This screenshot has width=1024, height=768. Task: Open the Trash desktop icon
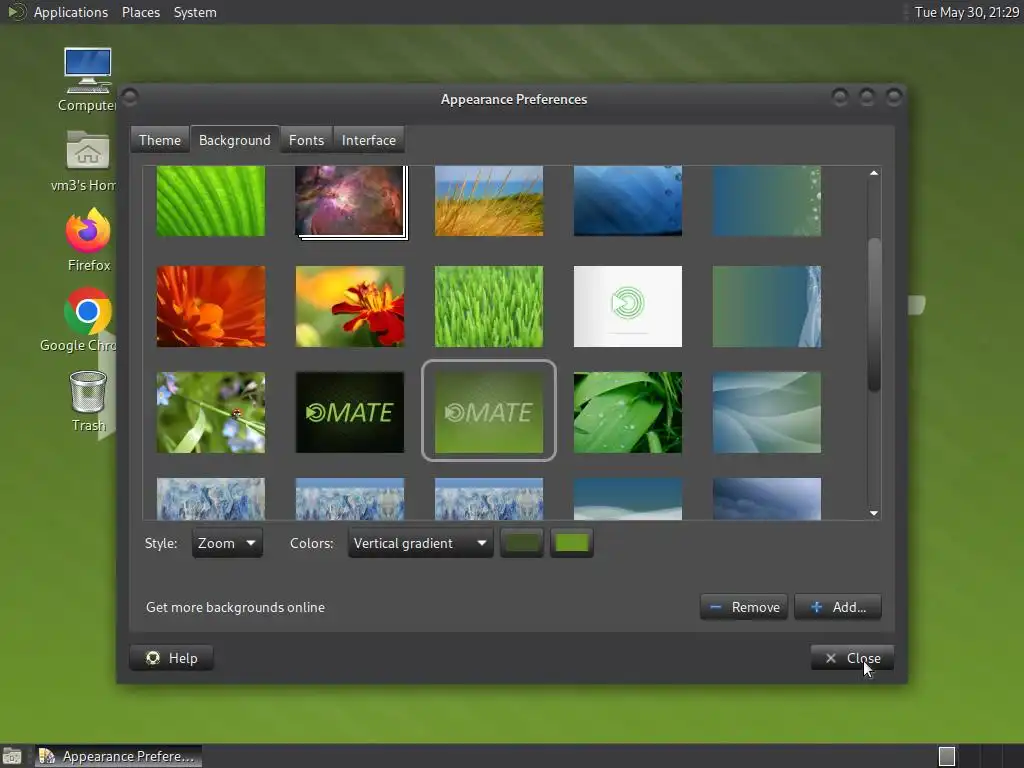[x=88, y=400]
